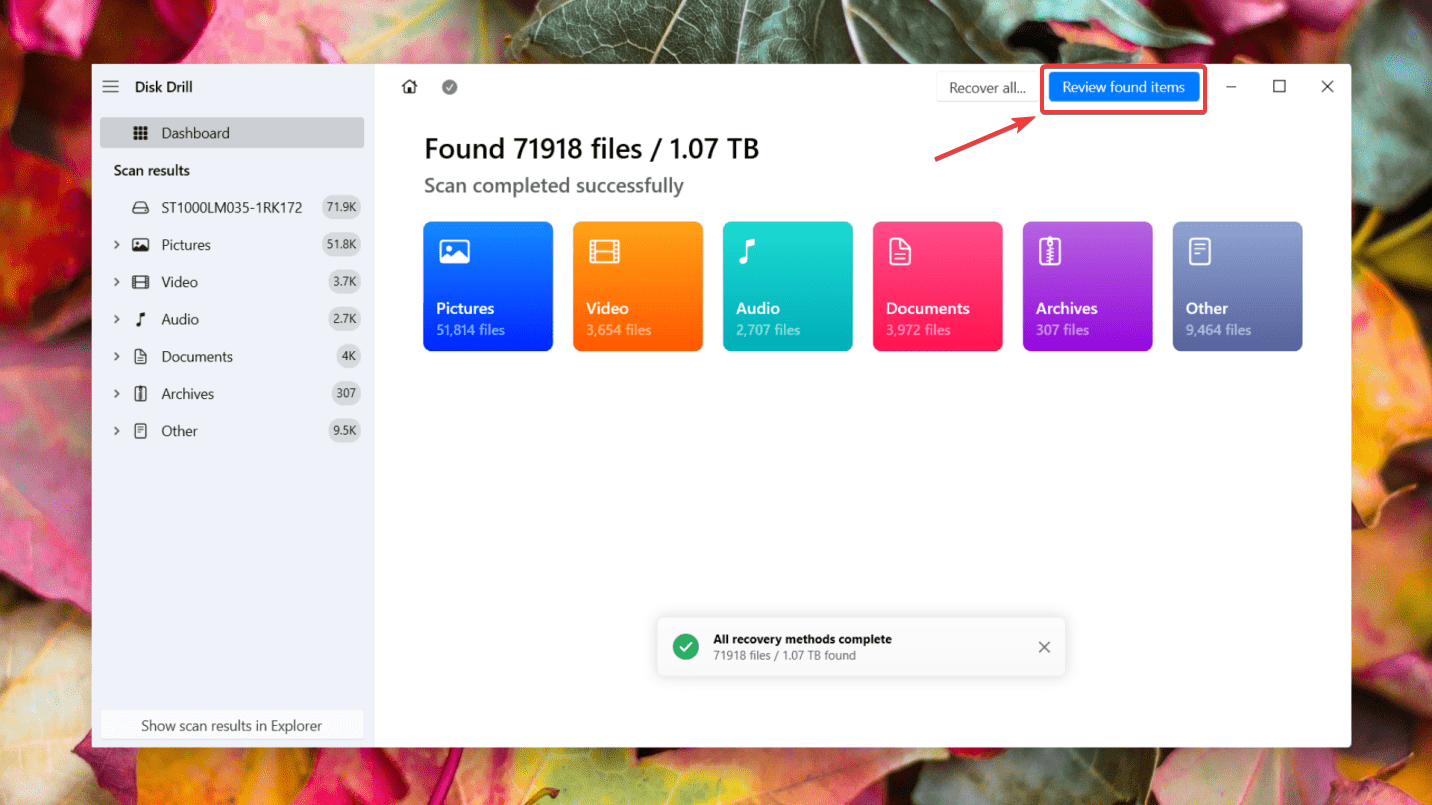The image size is (1432, 805).
Task: Select ST1000LM035-1RK172 in scan results
Action: pos(232,208)
